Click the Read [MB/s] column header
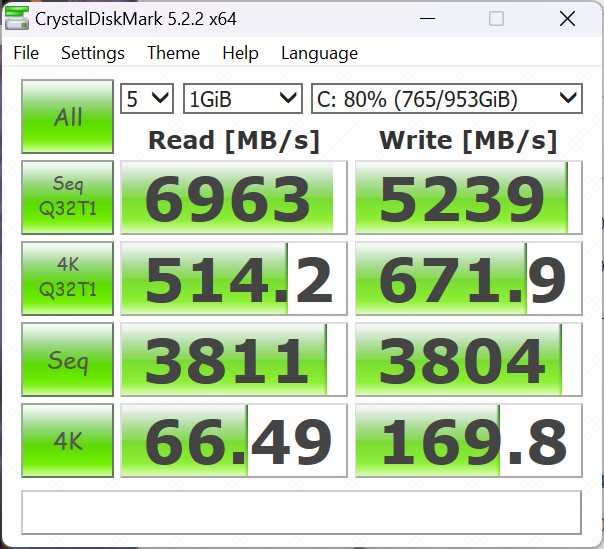The width and height of the screenshot is (604, 549). pyautogui.click(x=234, y=140)
